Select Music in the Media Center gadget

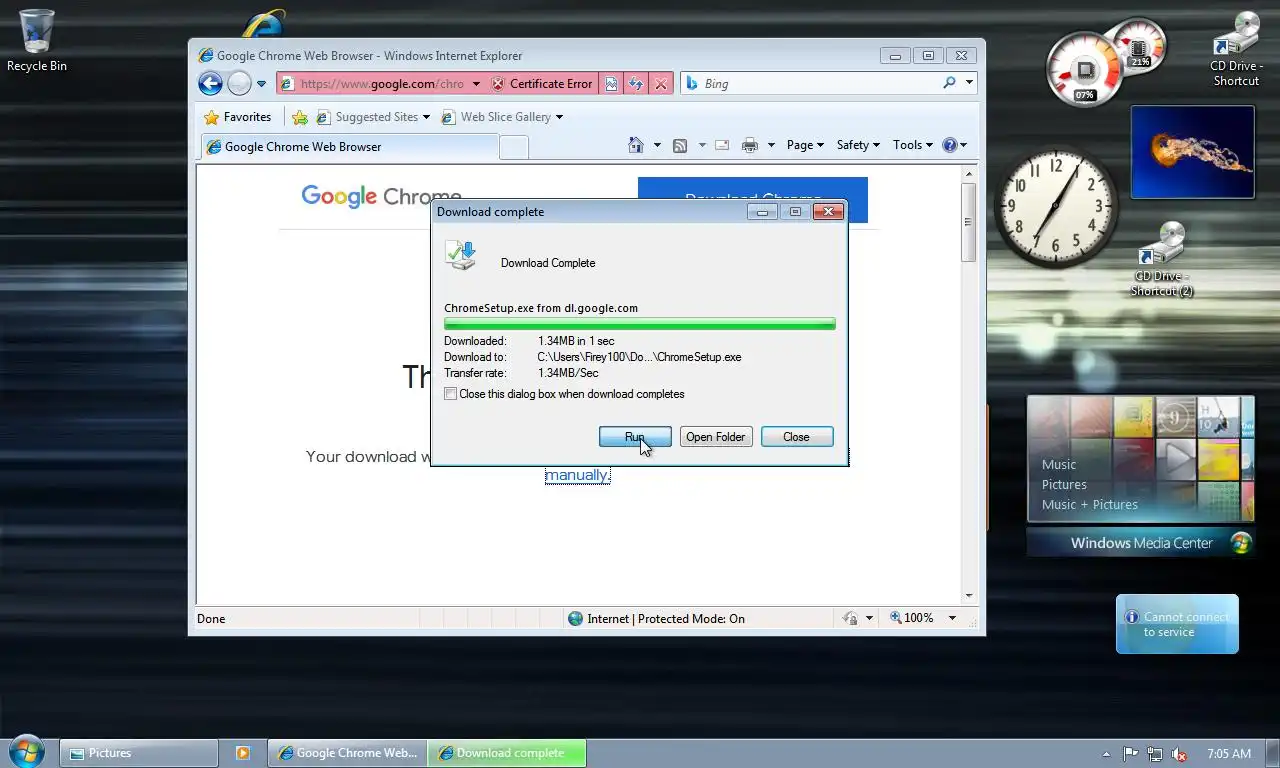coord(1059,464)
